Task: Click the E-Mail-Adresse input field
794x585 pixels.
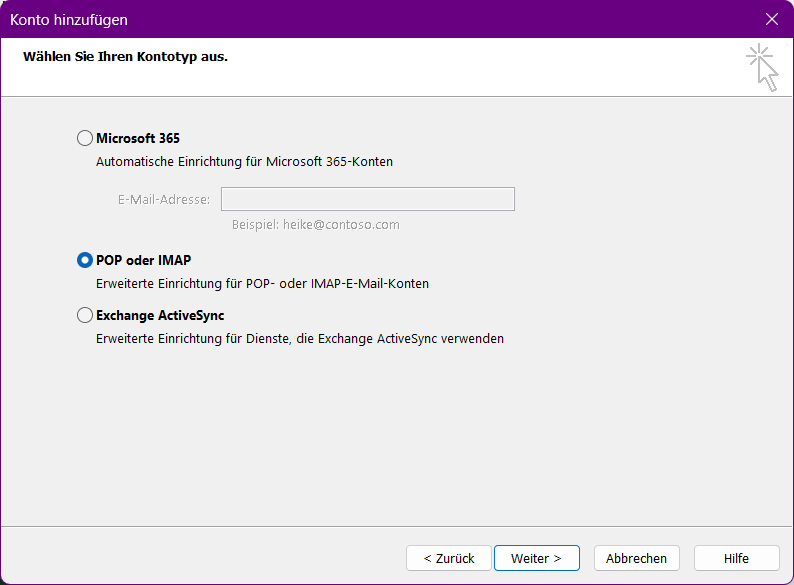Action: (367, 199)
